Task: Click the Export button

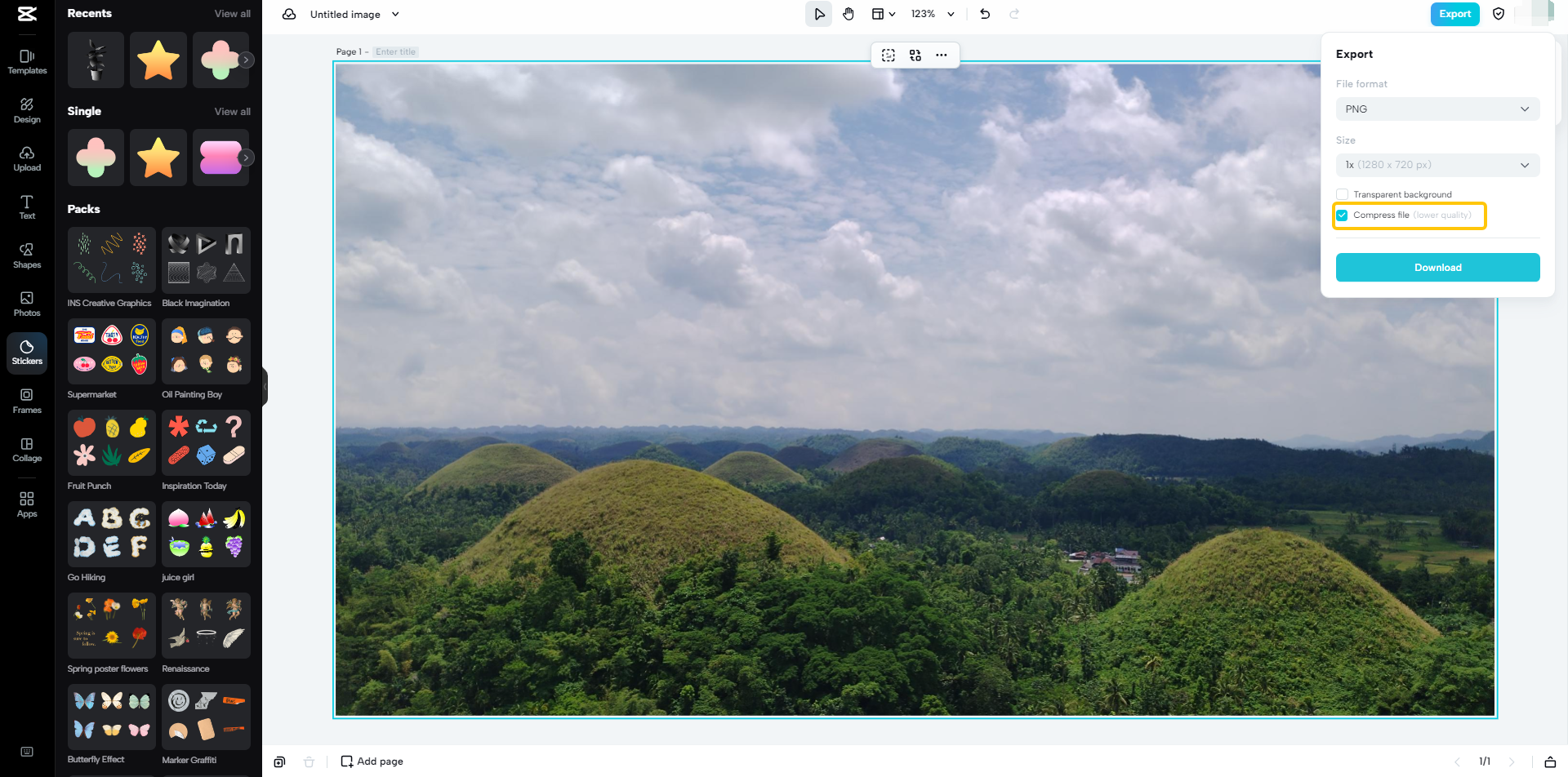Action: tap(1454, 14)
